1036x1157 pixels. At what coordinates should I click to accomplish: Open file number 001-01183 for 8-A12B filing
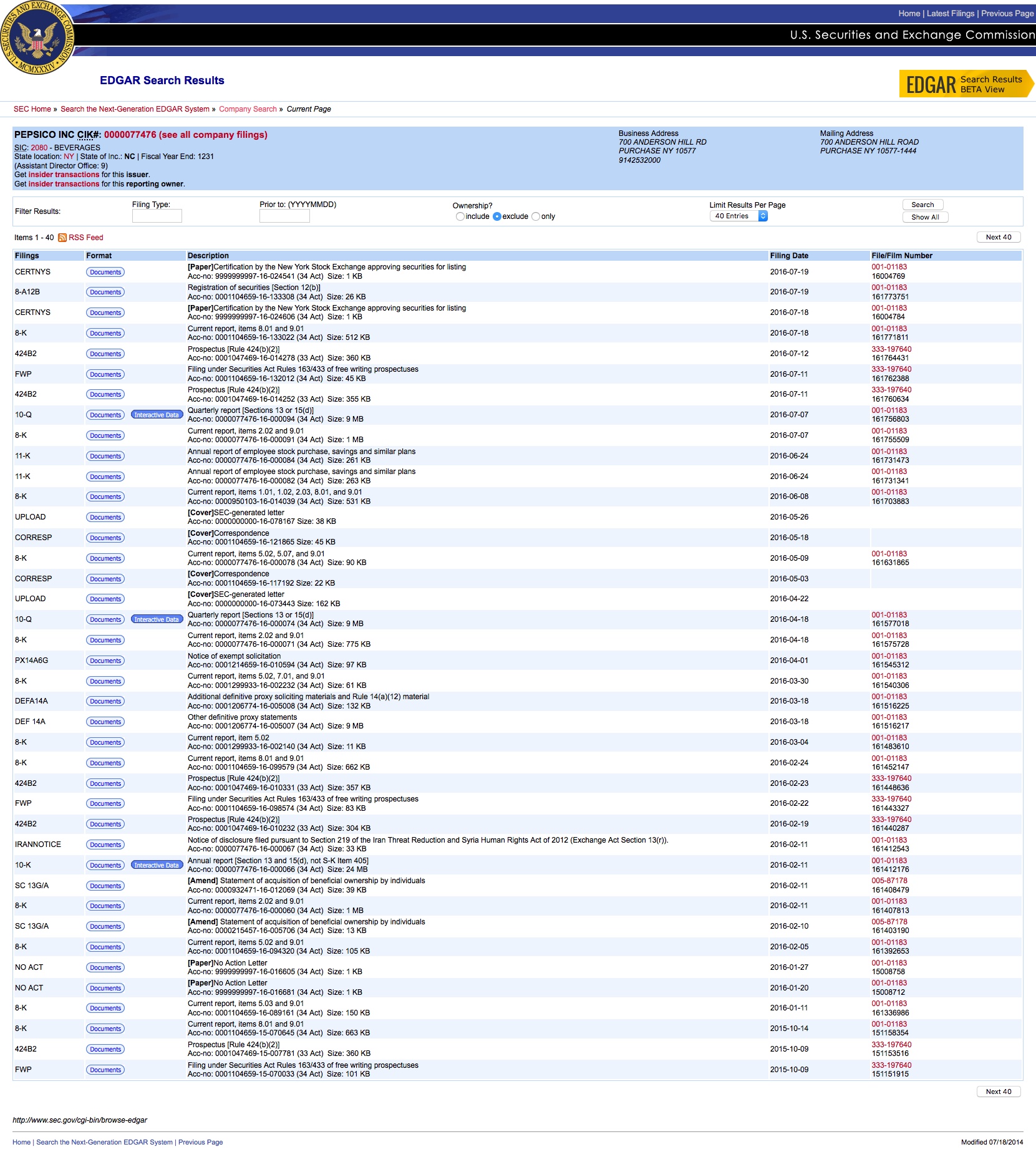click(x=889, y=288)
